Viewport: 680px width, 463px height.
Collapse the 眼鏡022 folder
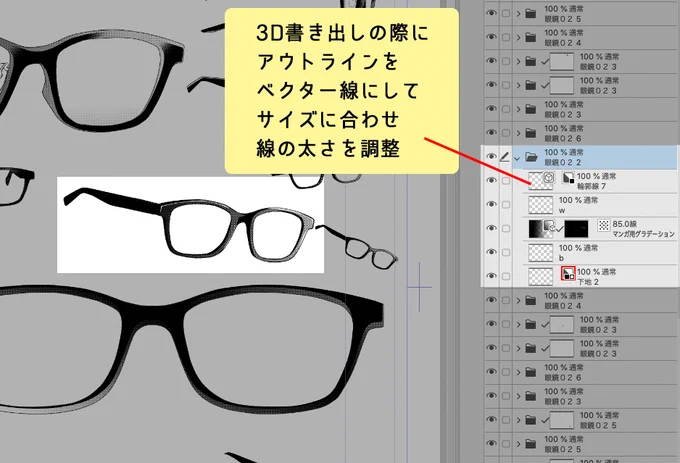[x=517, y=158]
